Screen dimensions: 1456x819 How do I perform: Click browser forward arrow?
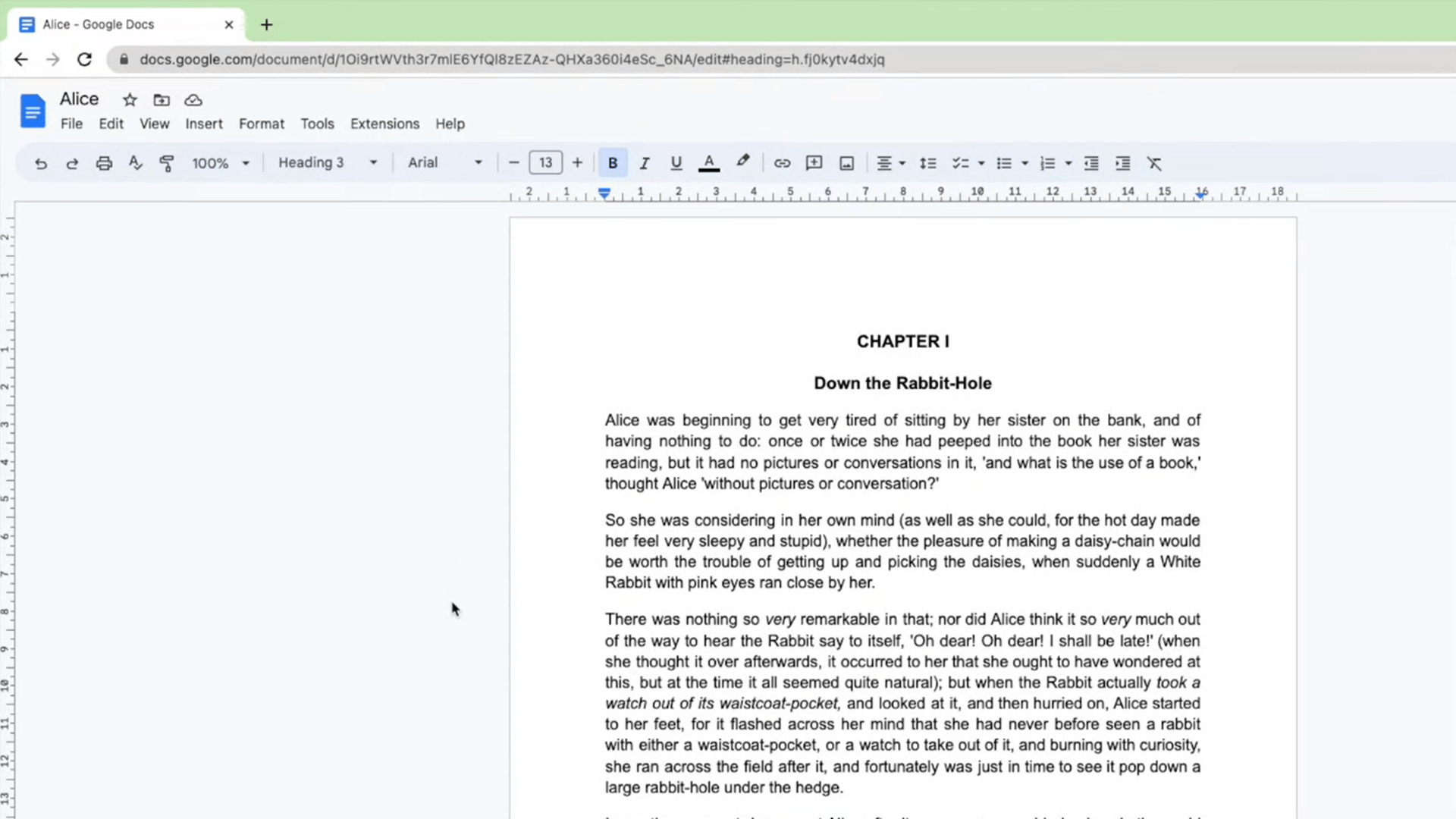[x=52, y=59]
